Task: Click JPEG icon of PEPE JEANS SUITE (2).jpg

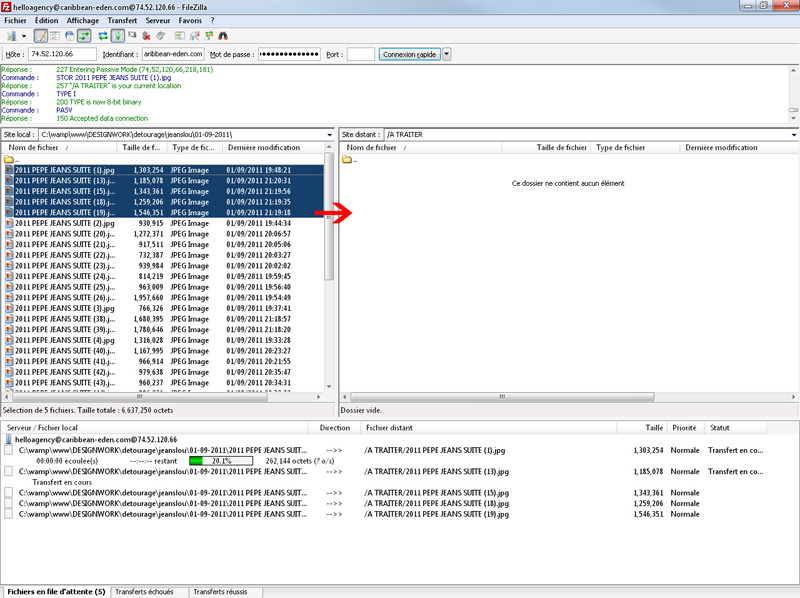Action: tap(9, 223)
